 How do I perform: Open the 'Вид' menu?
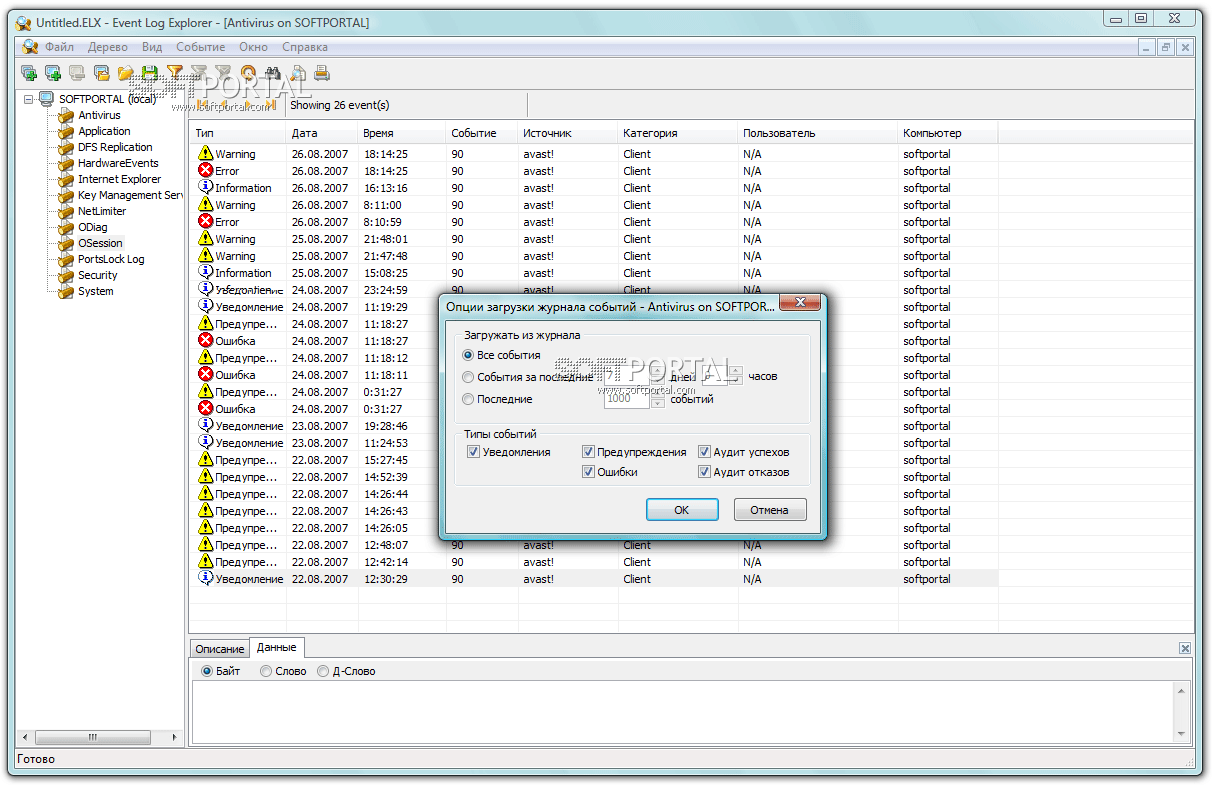coord(152,47)
